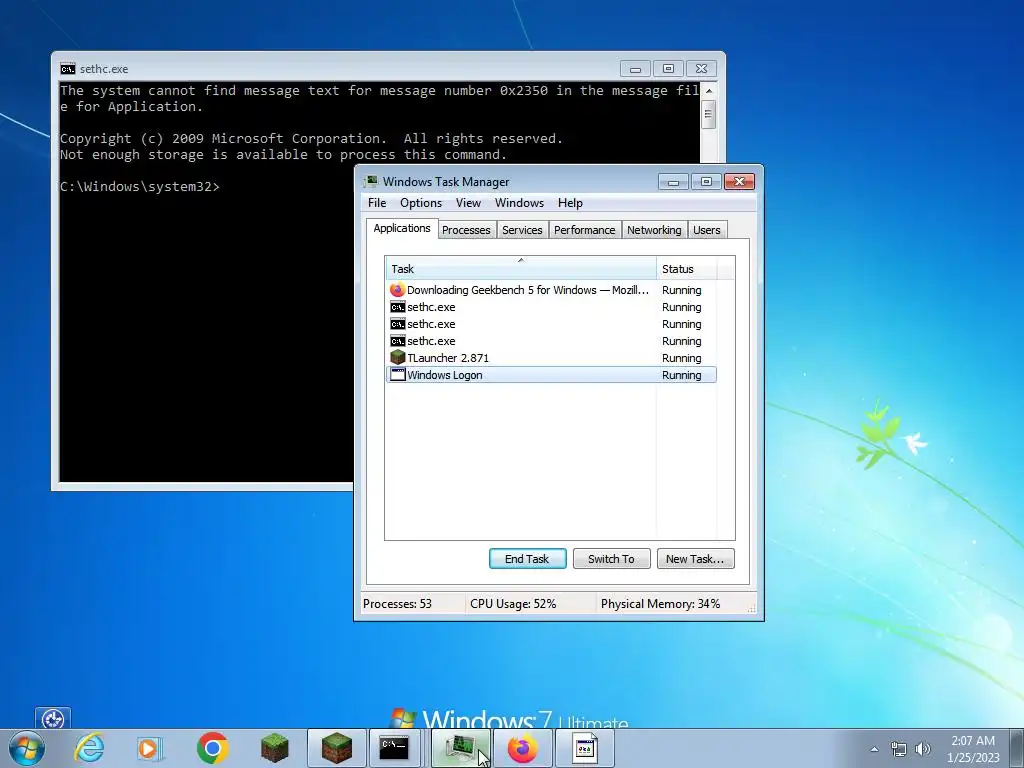This screenshot has width=1024, height=768.
Task: Click the Switch To button
Action: coord(611,559)
